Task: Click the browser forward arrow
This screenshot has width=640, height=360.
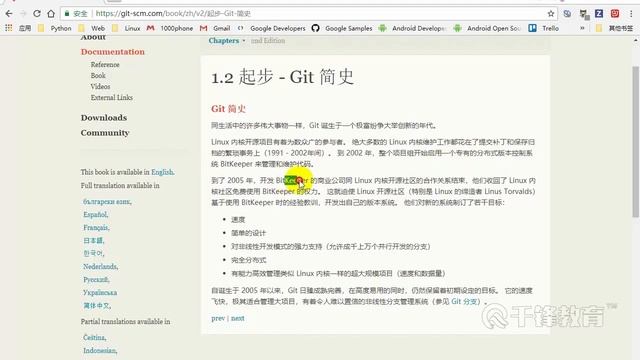Action: point(23,13)
